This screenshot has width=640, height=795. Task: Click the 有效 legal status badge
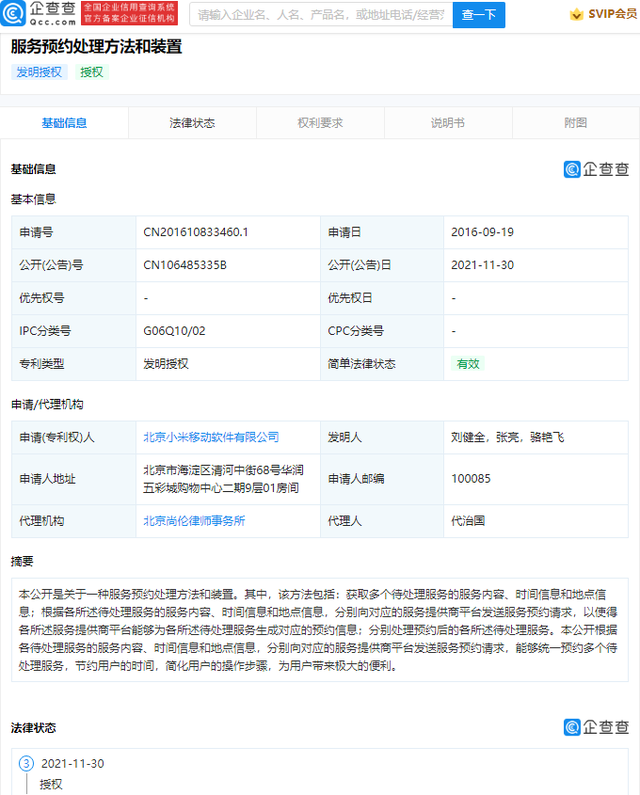(468, 363)
